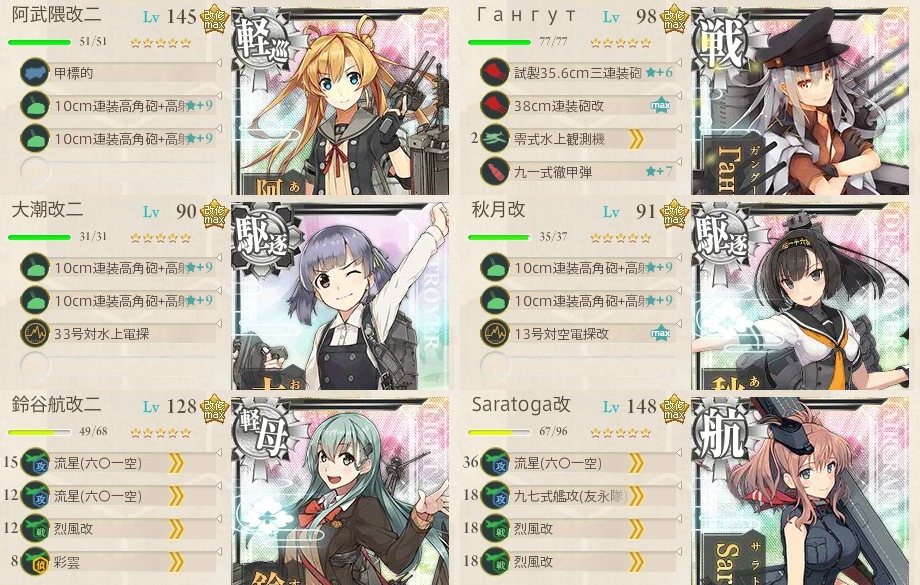Click the small arrow on the 33号対水上電探 row
The height and width of the screenshot is (585, 920).
219,323
